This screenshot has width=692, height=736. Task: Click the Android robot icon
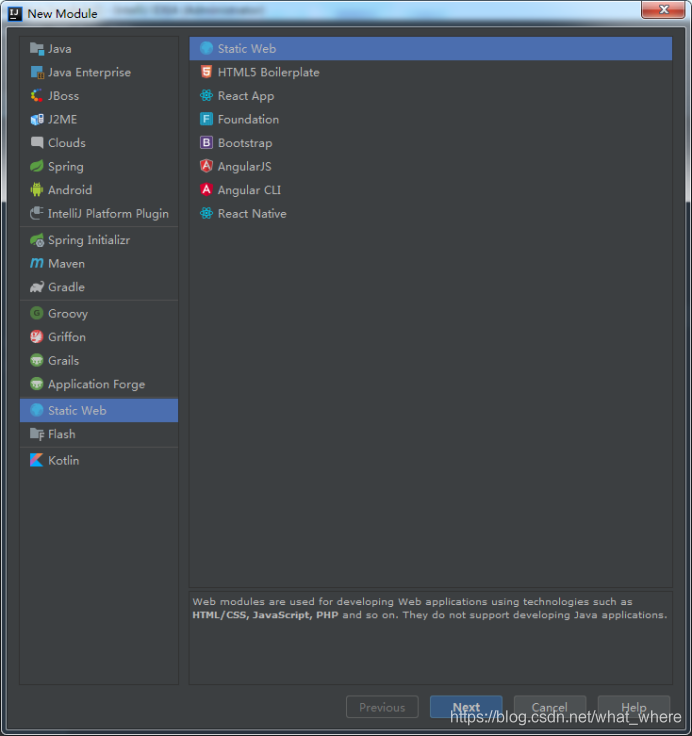(x=37, y=190)
